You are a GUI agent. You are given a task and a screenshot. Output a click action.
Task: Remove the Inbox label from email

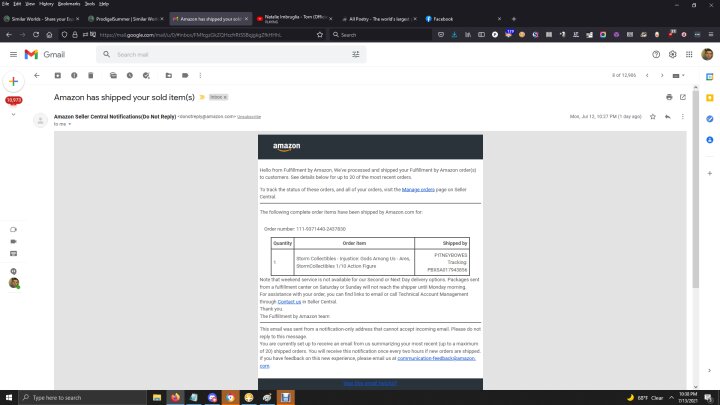225,97
